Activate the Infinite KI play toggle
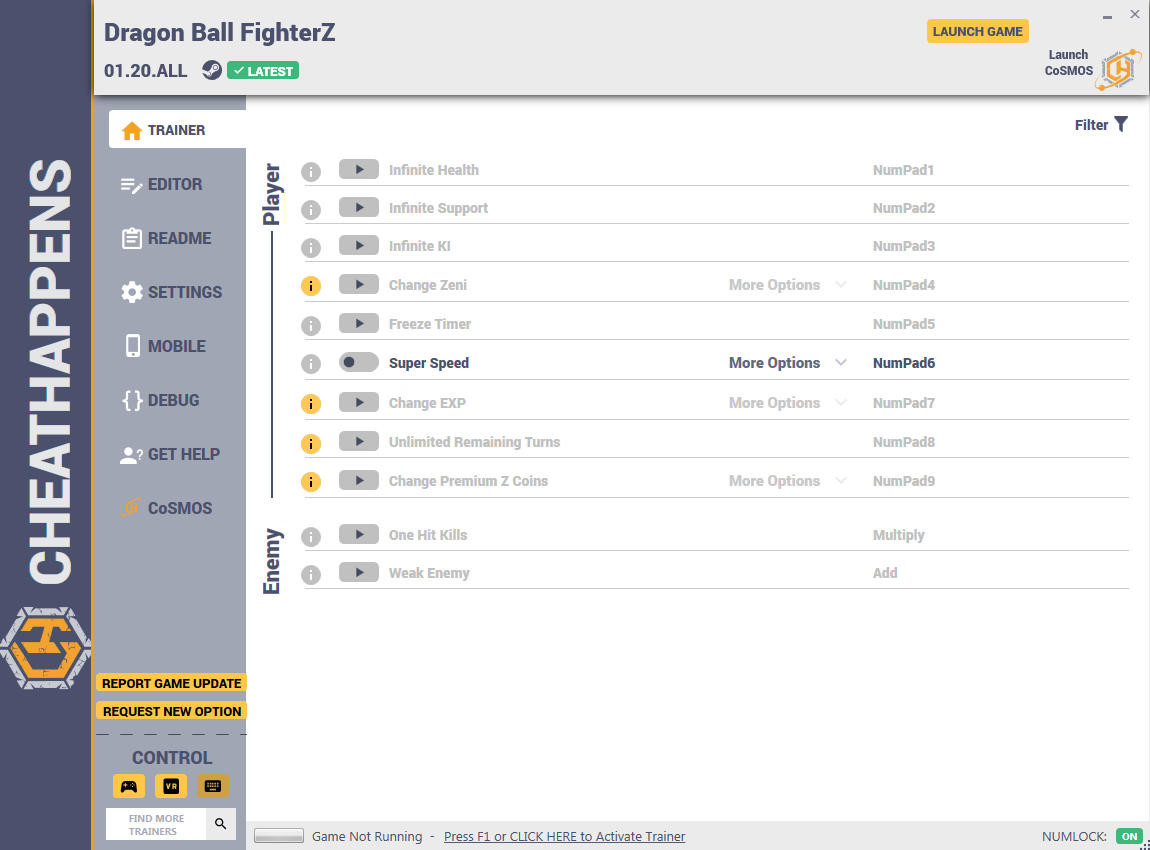 [359, 246]
